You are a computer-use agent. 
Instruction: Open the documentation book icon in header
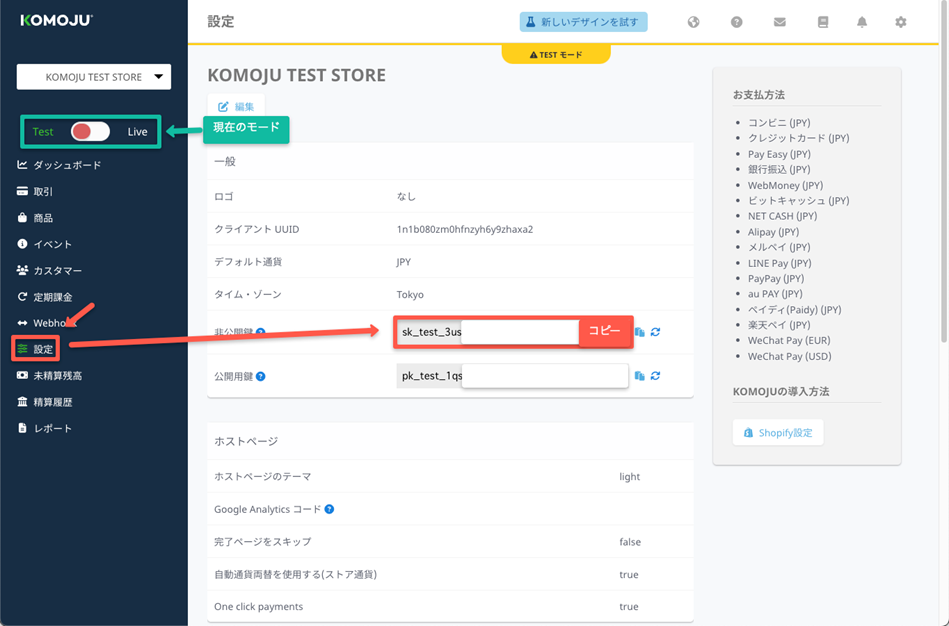823,22
